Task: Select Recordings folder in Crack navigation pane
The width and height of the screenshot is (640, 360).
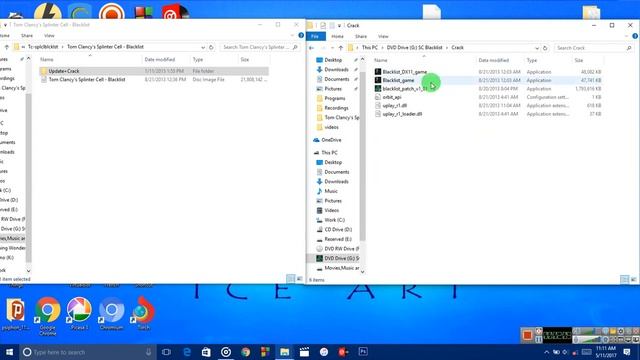Action: pos(336,108)
